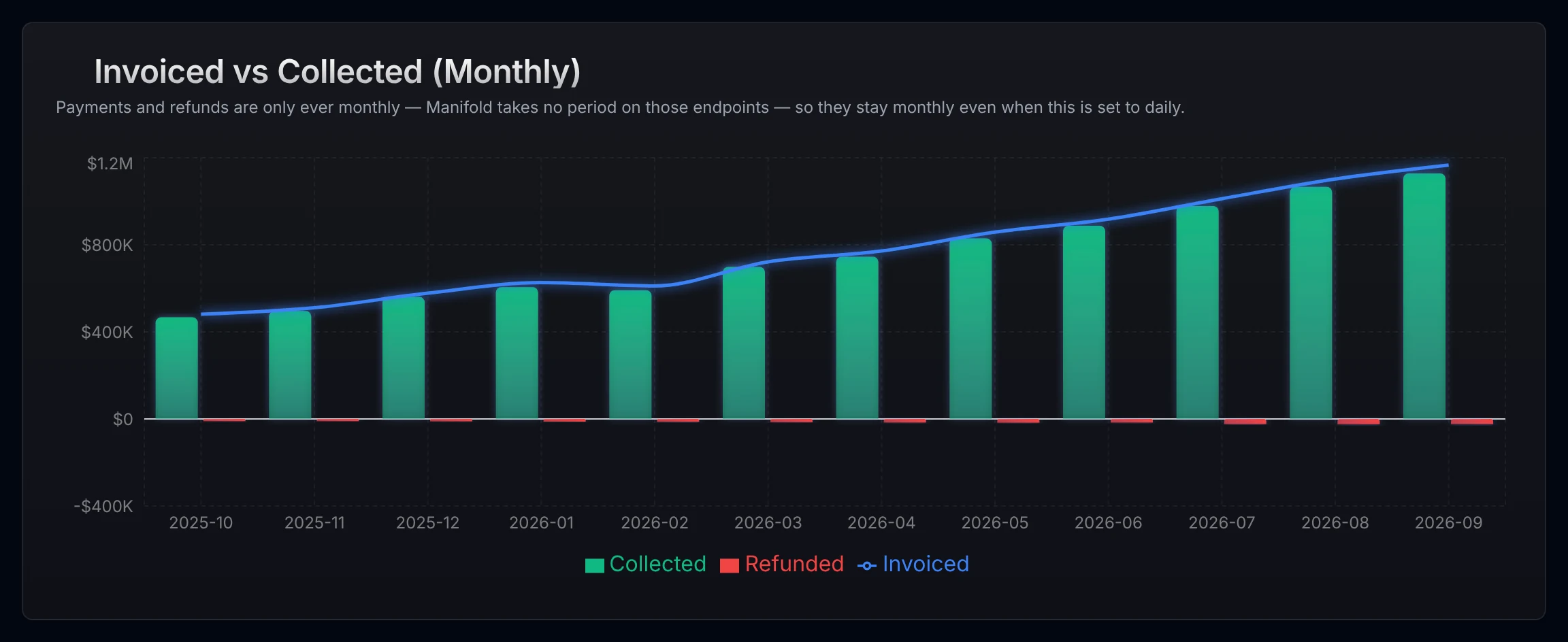Click the green Collected legend swatch
Image resolution: width=1568 pixels, height=642 pixels.
click(595, 566)
